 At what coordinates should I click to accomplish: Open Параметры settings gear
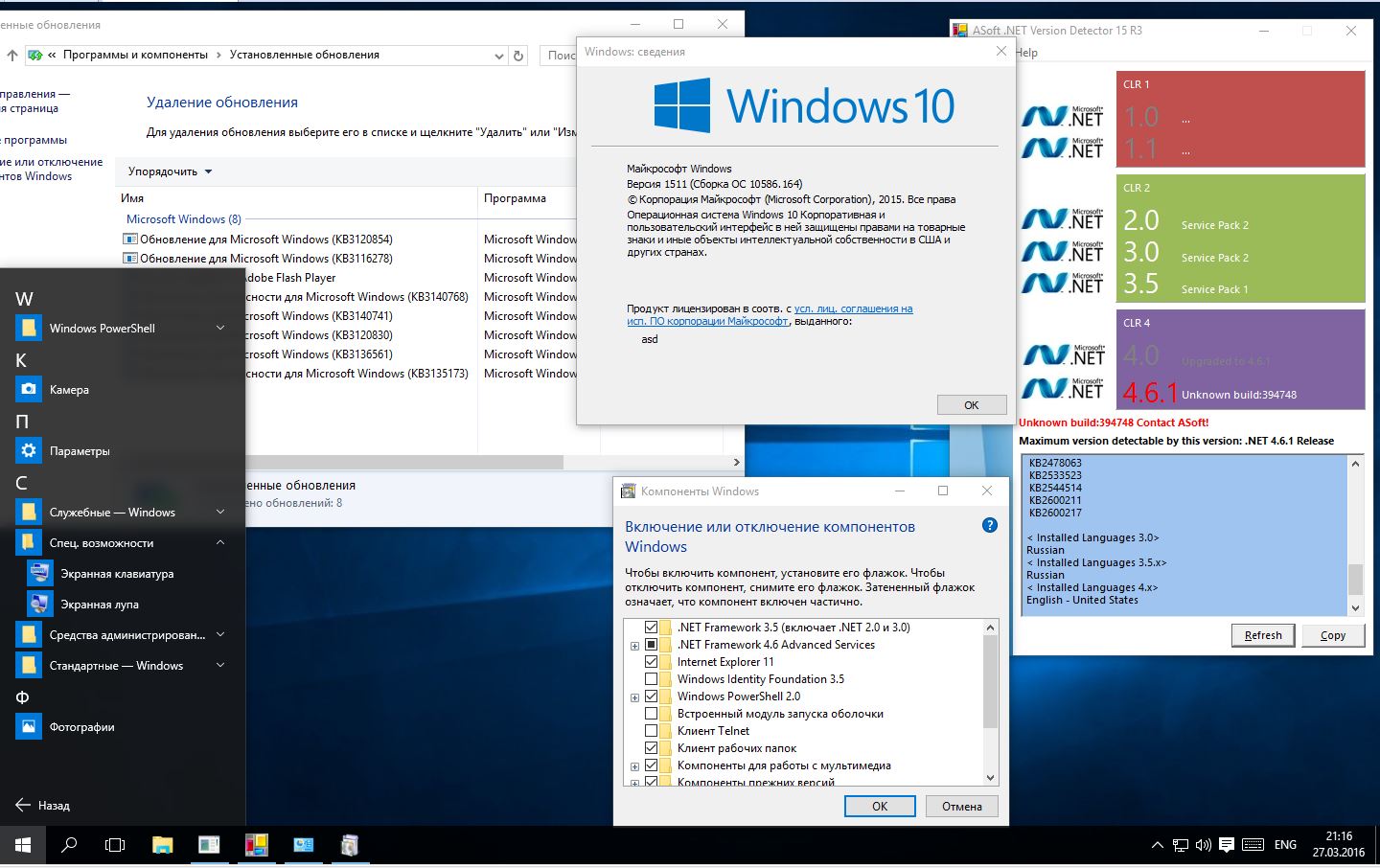pyautogui.click(x=29, y=450)
